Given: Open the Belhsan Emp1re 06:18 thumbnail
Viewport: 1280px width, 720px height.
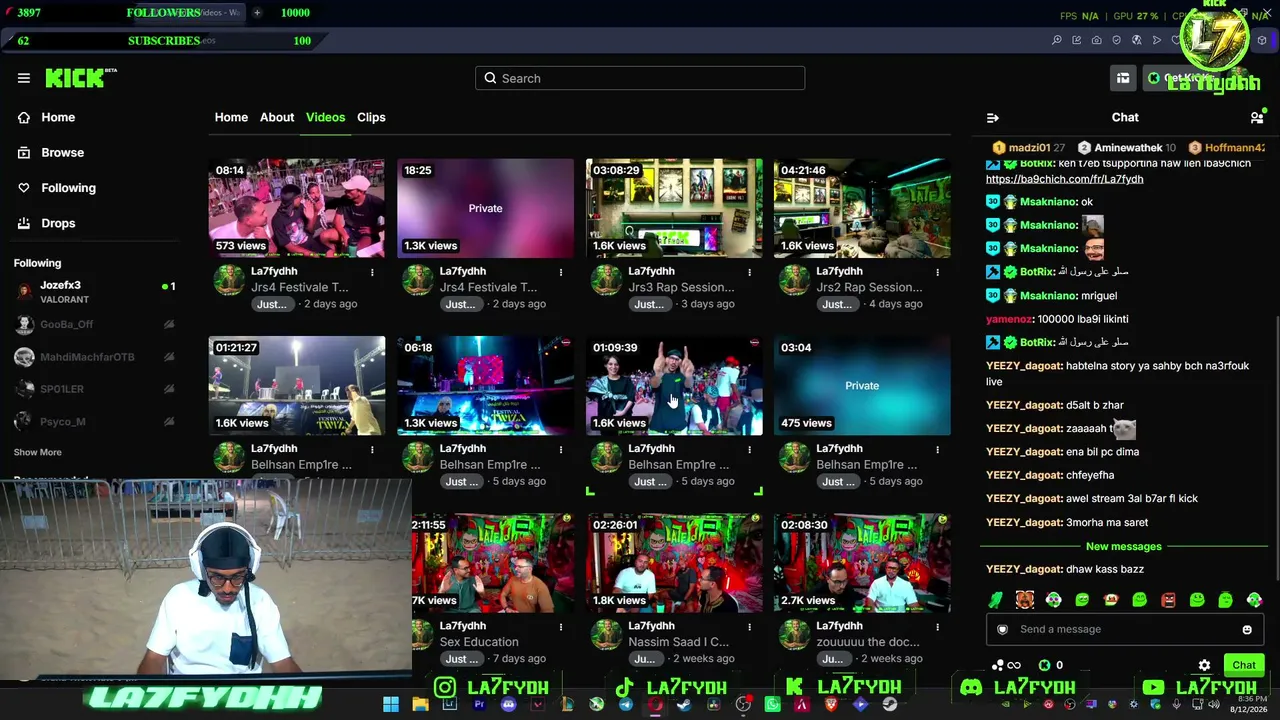Looking at the screenshot, I should click(485, 386).
